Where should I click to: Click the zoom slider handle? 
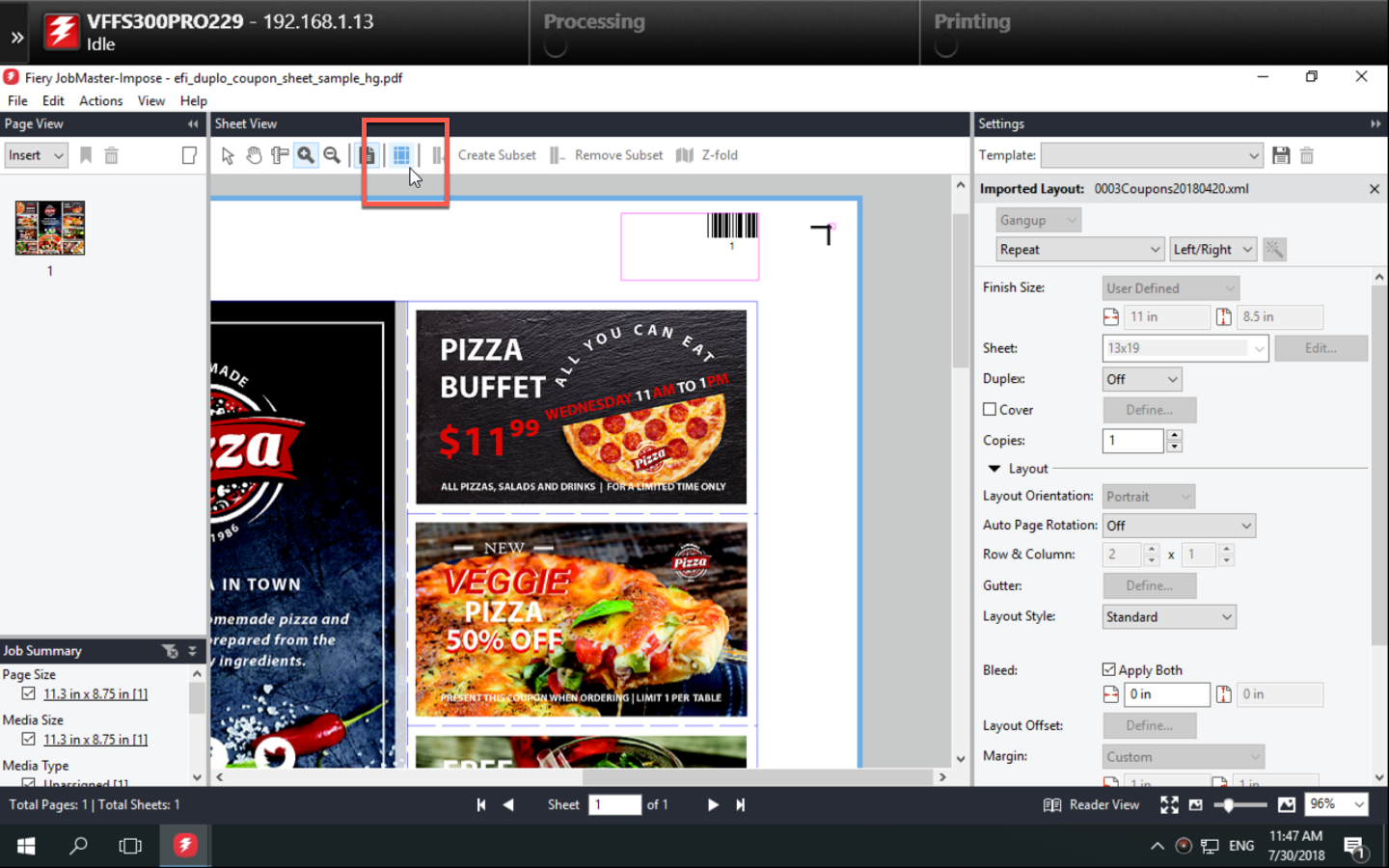click(1228, 804)
